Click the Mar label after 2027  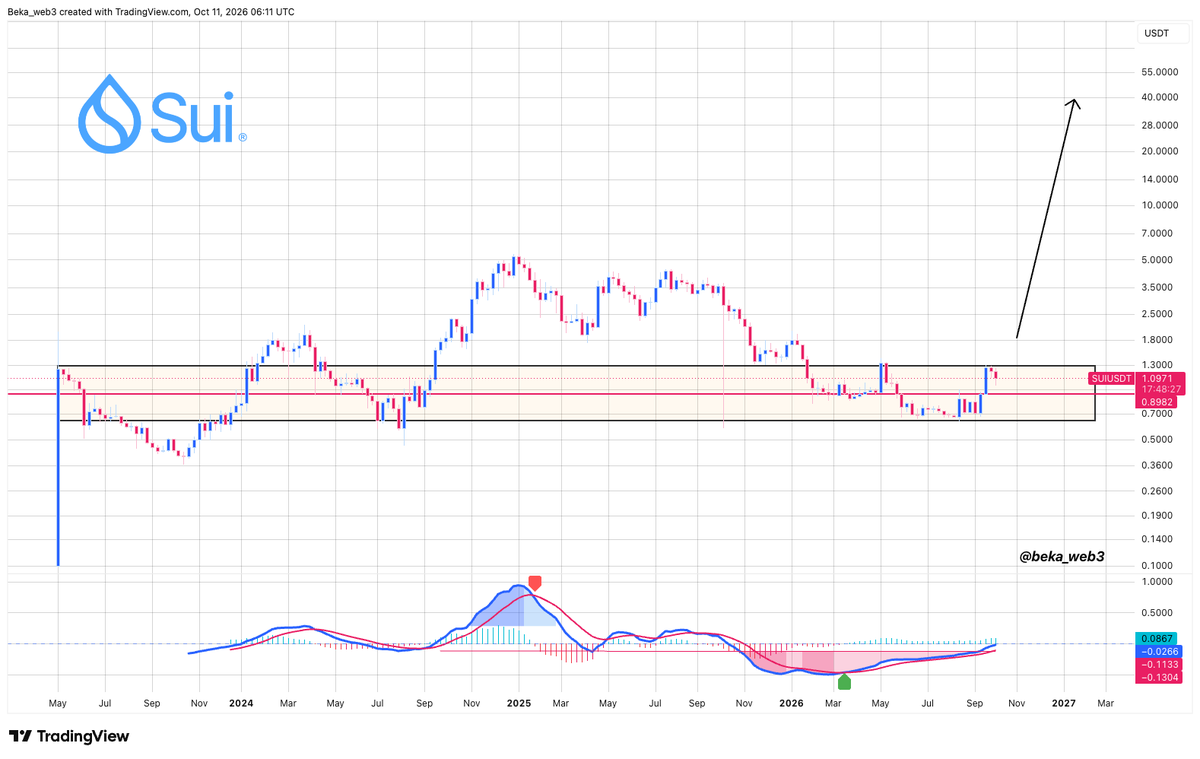[x=1105, y=703]
